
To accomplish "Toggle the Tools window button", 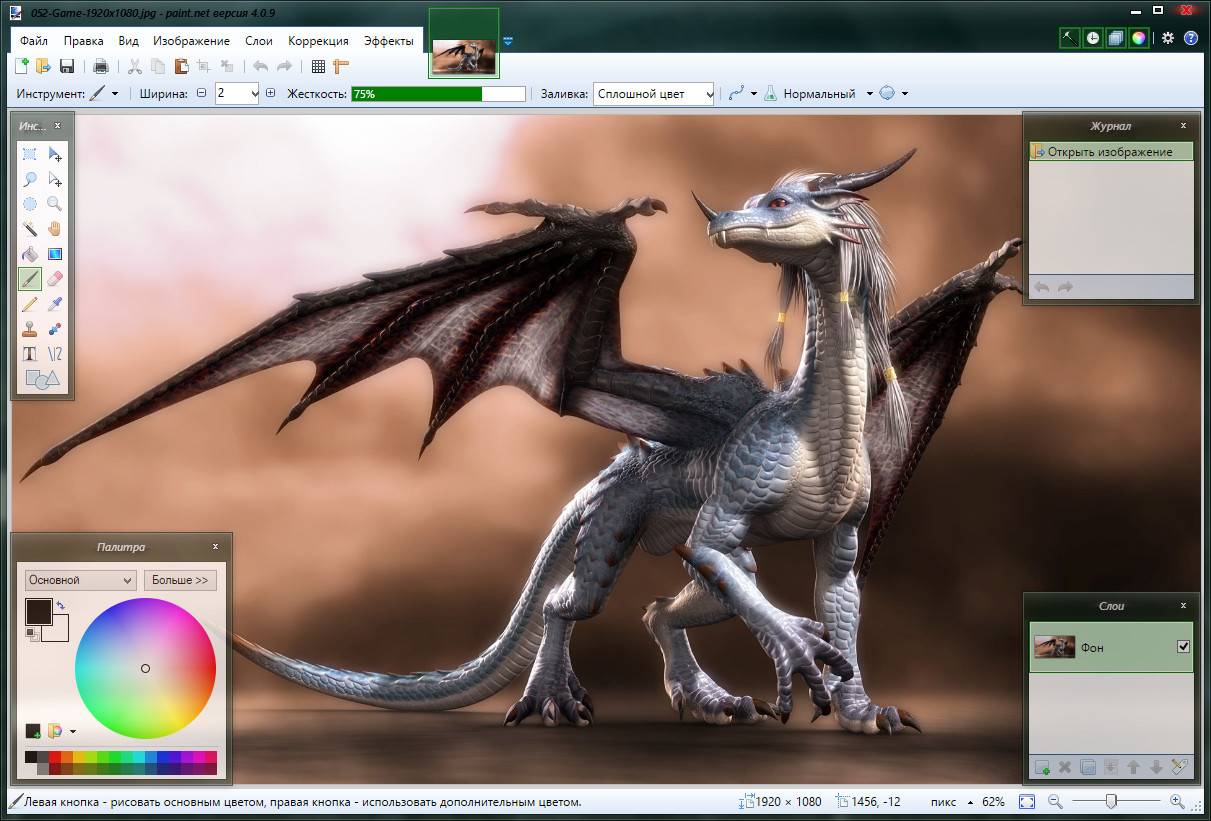I will (x=1070, y=38).
